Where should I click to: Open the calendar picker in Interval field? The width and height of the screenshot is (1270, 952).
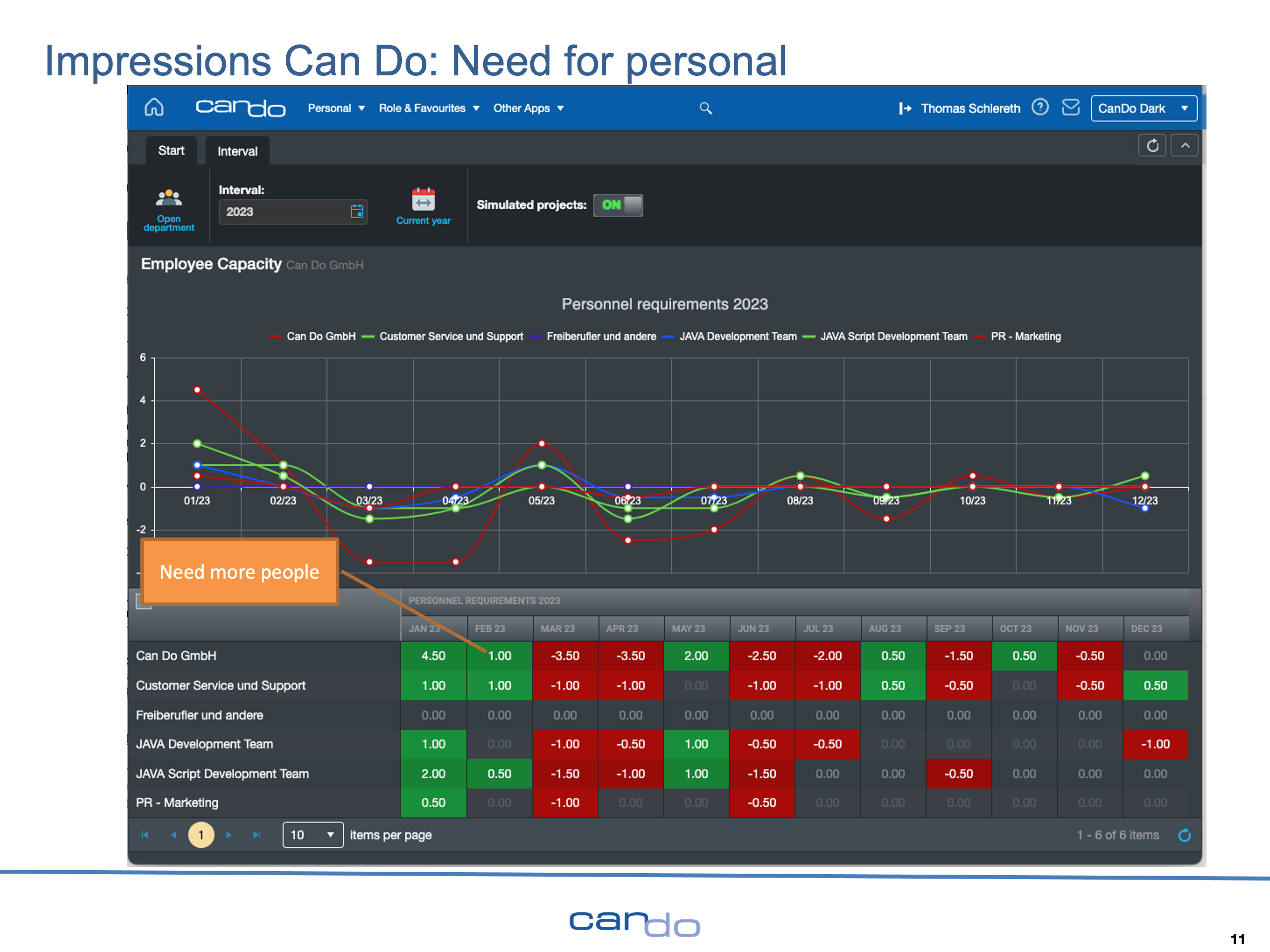tap(357, 212)
